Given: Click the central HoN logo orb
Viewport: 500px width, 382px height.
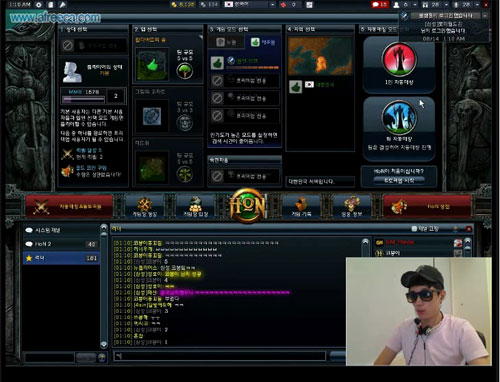Looking at the screenshot, I should tap(247, 206).
